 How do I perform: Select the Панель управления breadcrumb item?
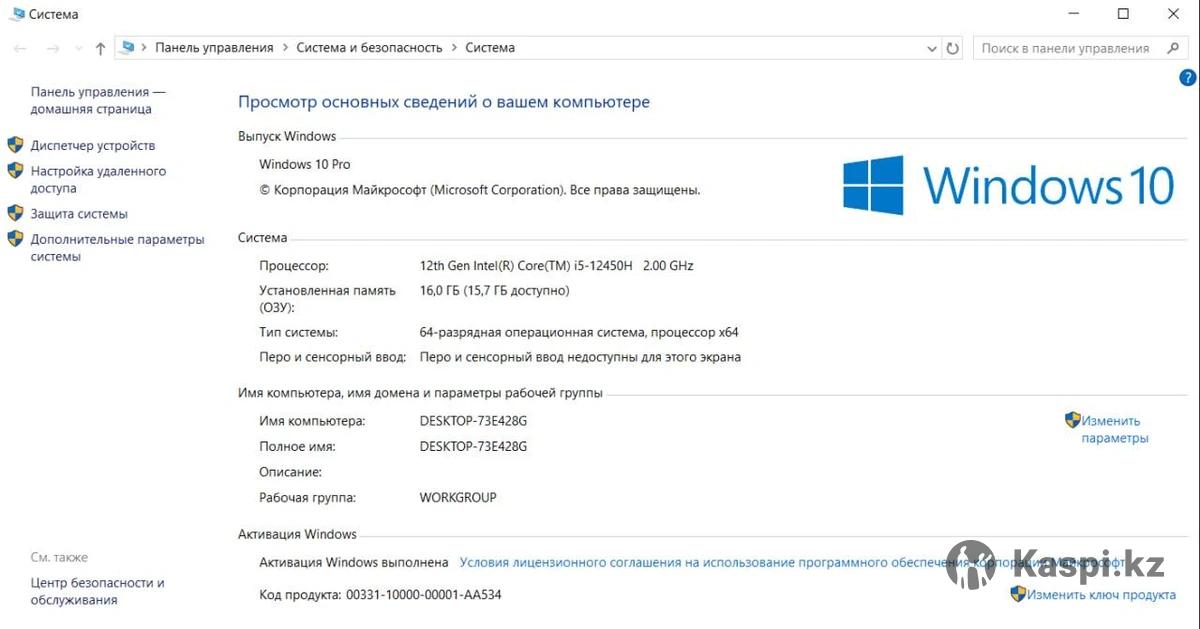coord(214,47)
